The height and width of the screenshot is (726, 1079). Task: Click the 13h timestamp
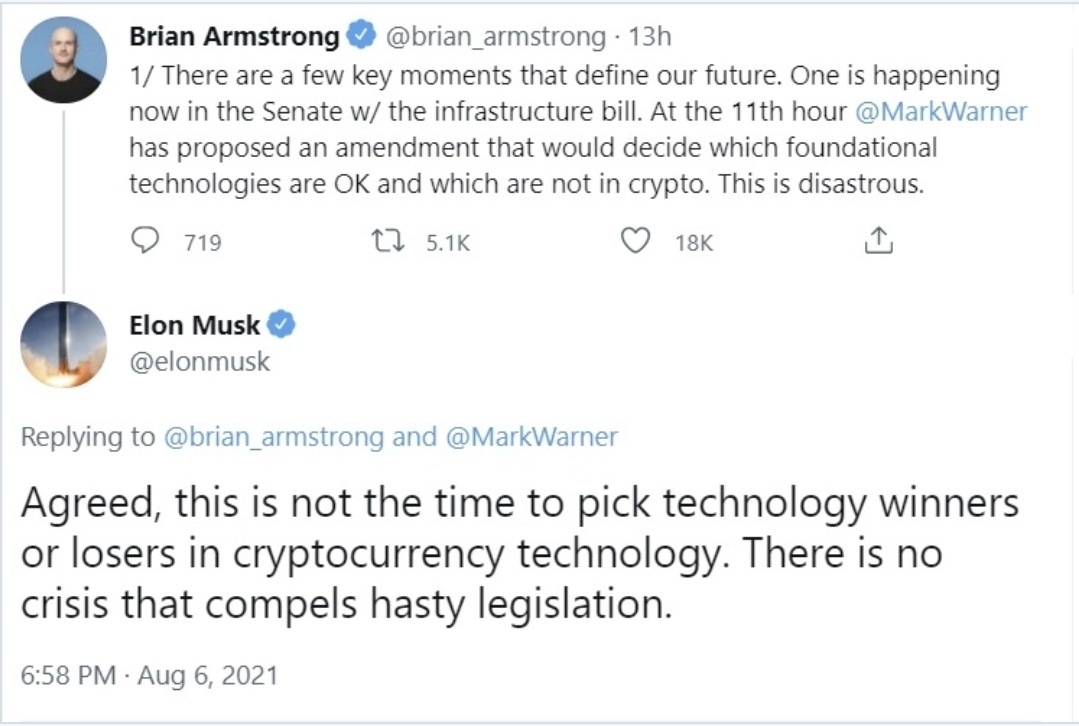click(x=650, y=37)
